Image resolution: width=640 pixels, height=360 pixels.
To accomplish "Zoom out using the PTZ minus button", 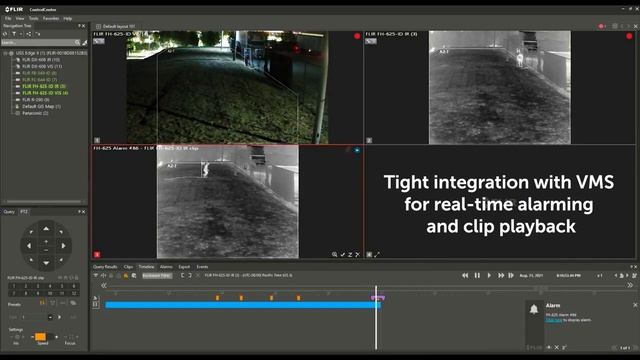I will [x=46, y=250].
